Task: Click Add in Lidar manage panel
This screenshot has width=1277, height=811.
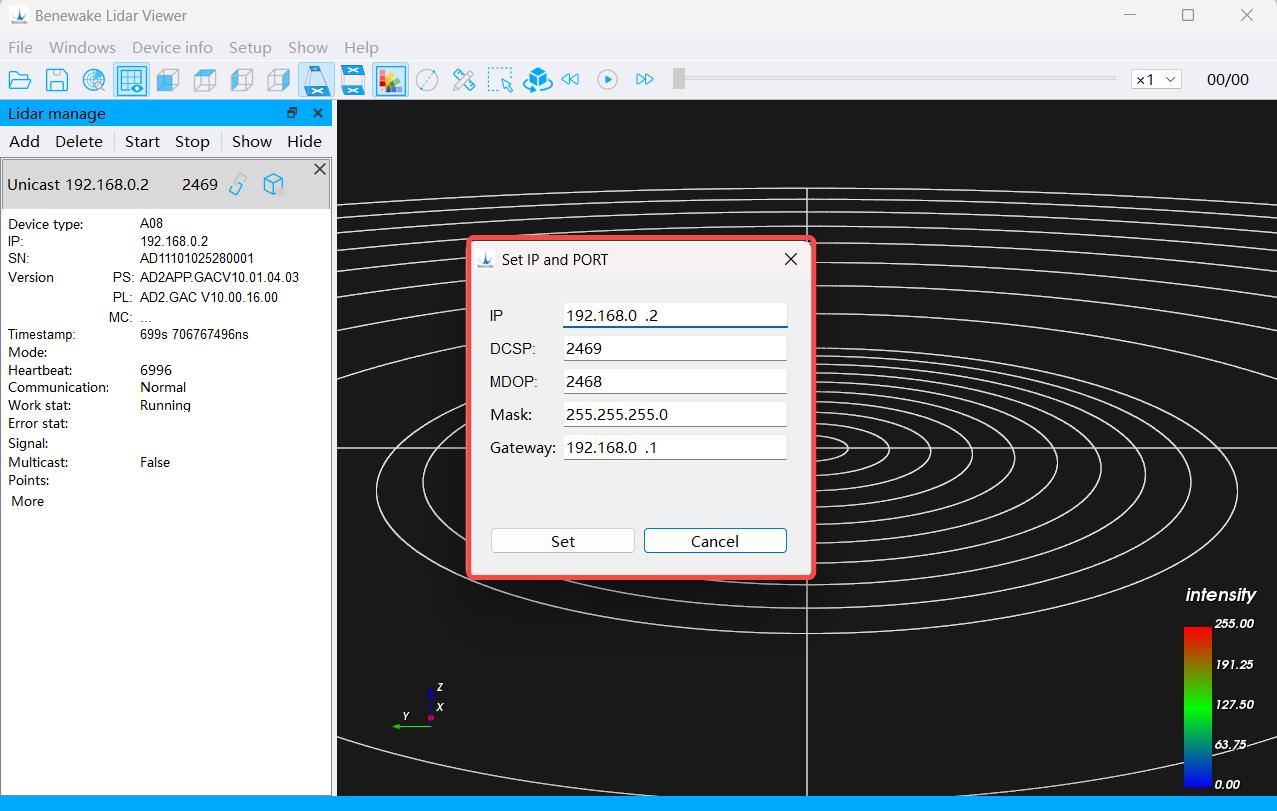Action: coord(25,142)
